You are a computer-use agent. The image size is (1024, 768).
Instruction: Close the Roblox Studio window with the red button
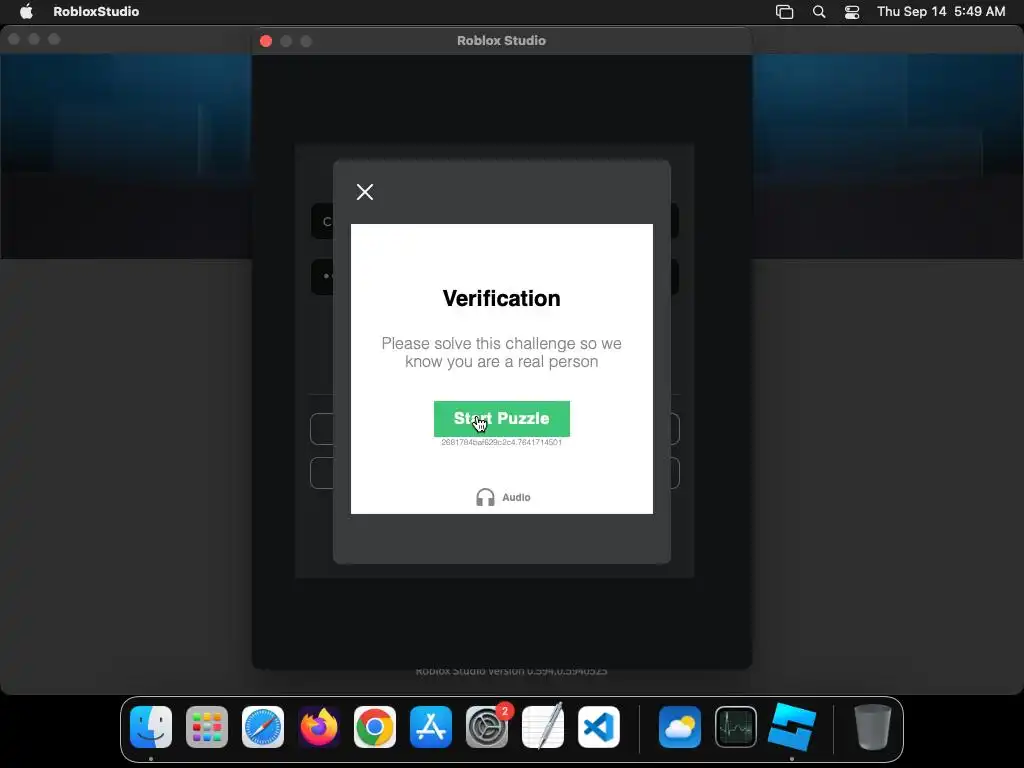[x=266, y=41]
